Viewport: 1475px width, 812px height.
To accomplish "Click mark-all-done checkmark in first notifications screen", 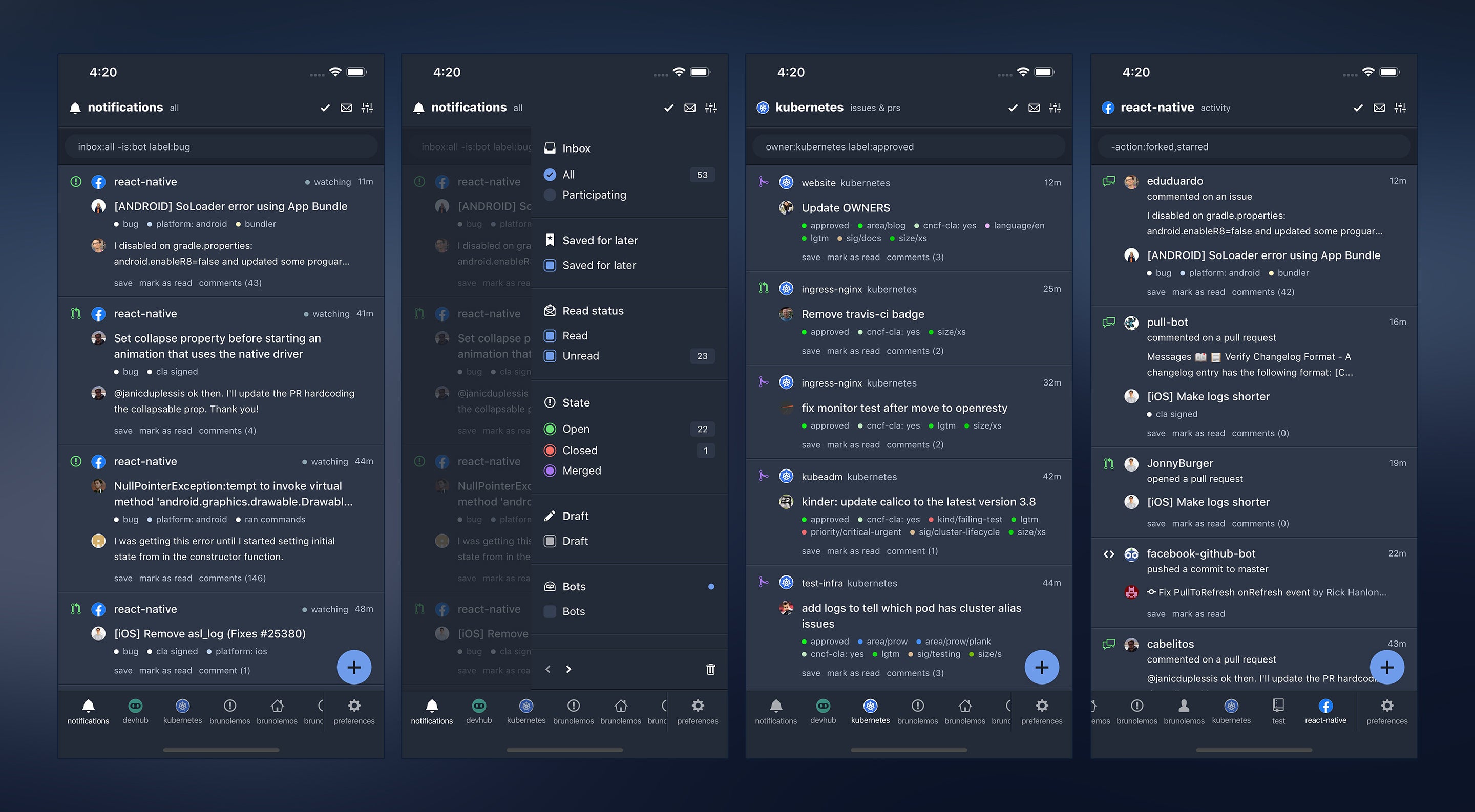I will tap(325, 108).
